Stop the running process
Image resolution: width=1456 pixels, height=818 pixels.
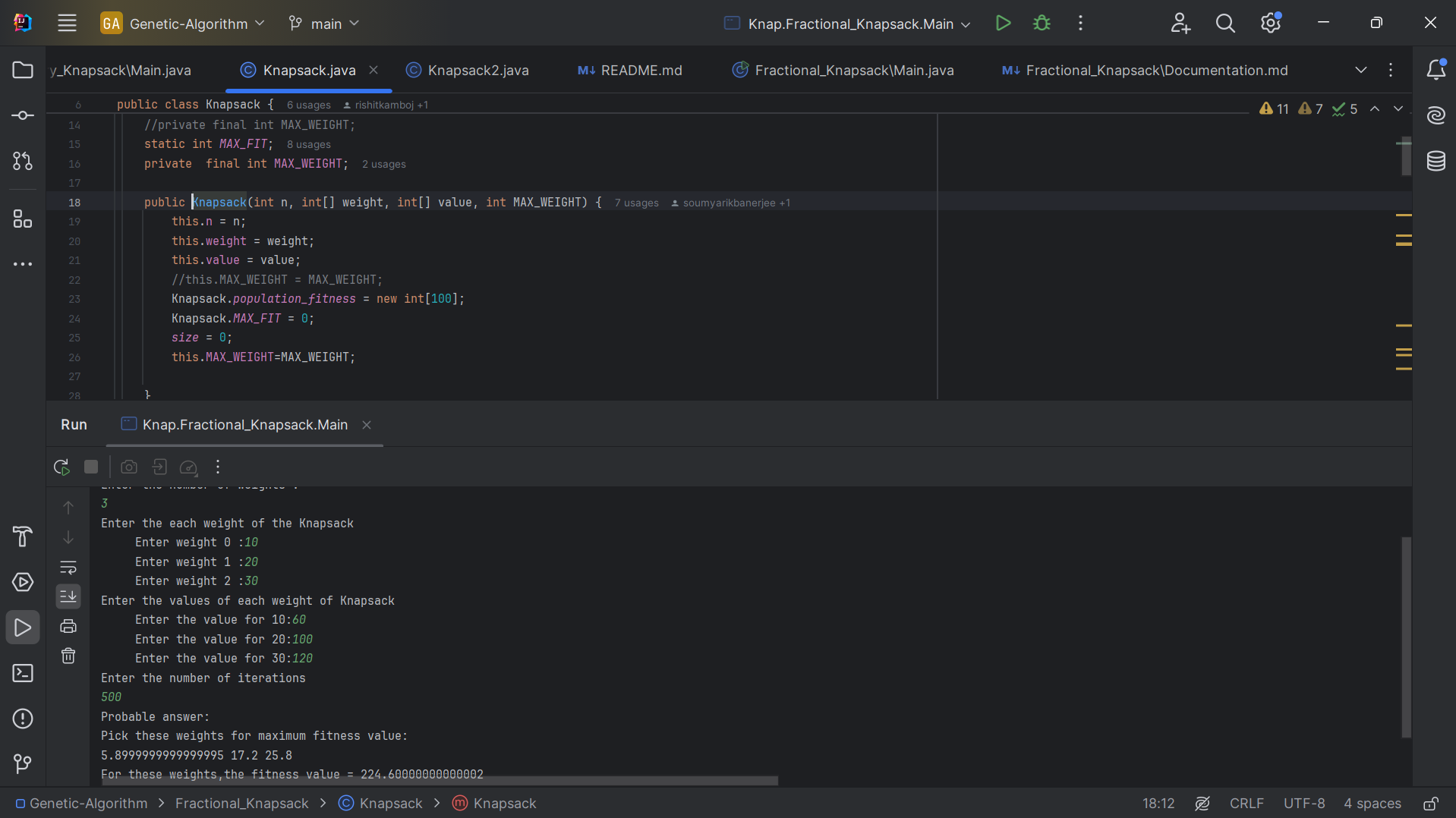tap(91, 467)
